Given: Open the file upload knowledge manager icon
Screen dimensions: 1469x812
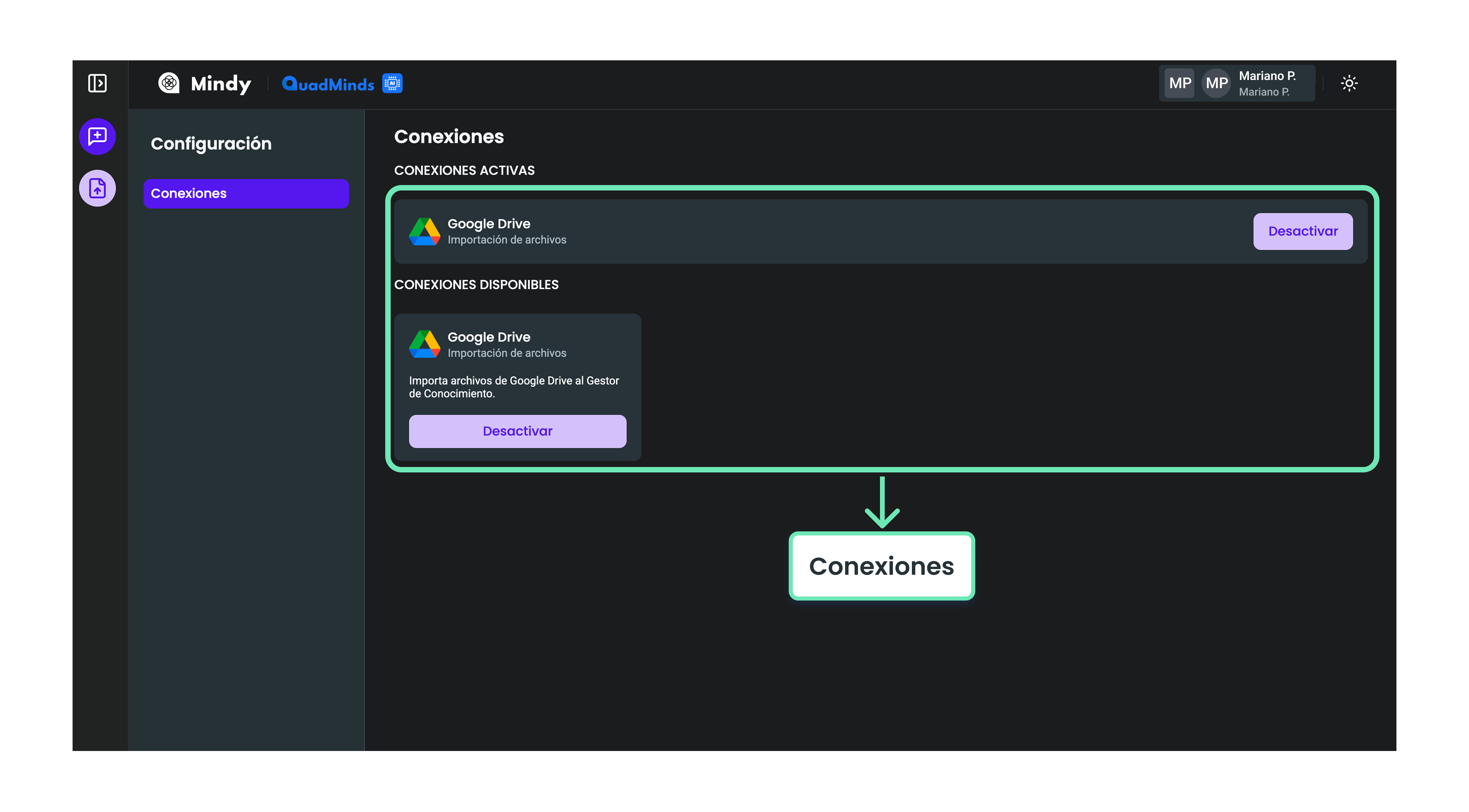Looking at the screenshot, I should pyautogui.click(x=98, y=188).
